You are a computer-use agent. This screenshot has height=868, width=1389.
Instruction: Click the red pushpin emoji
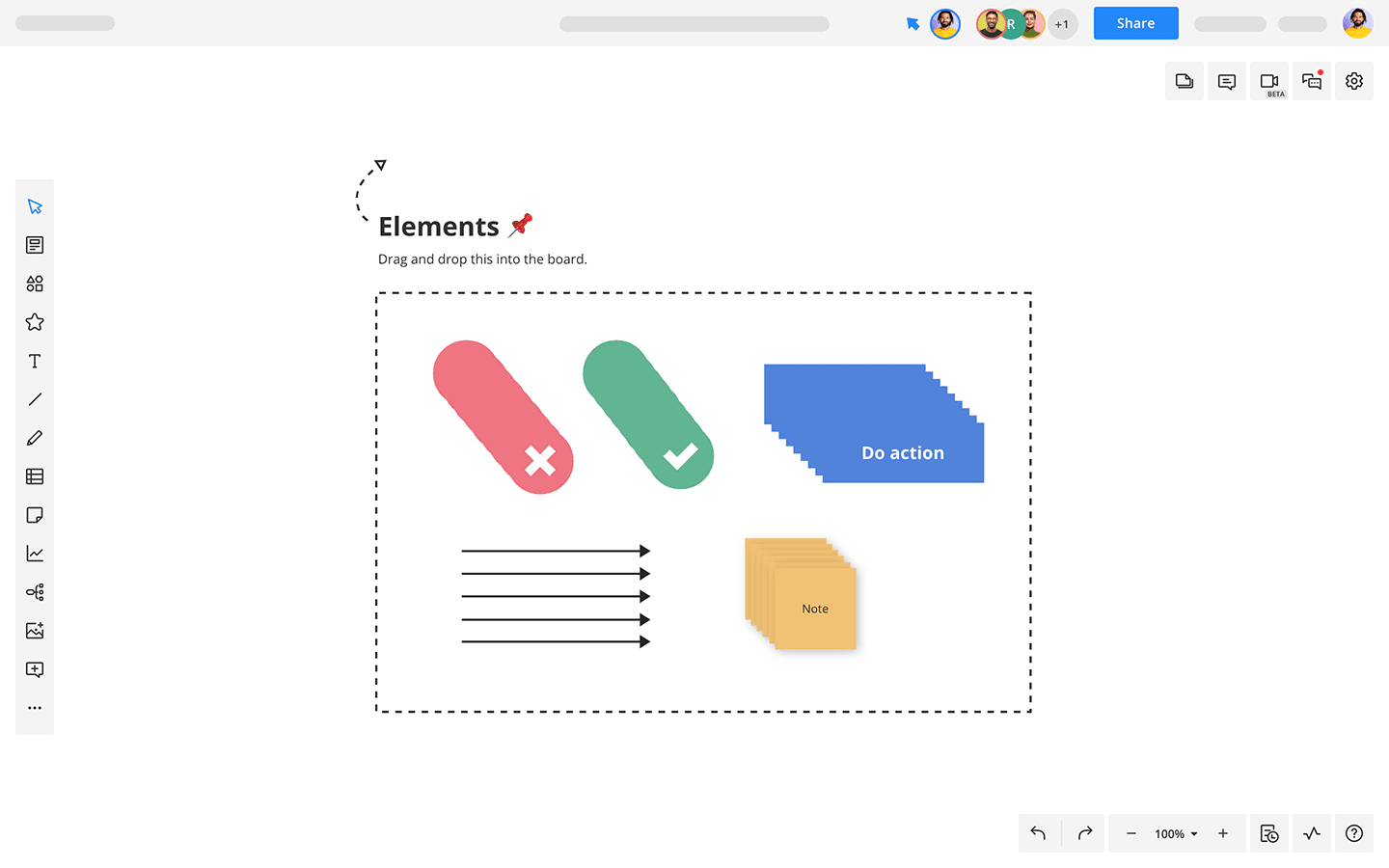[x=521, y=225]
